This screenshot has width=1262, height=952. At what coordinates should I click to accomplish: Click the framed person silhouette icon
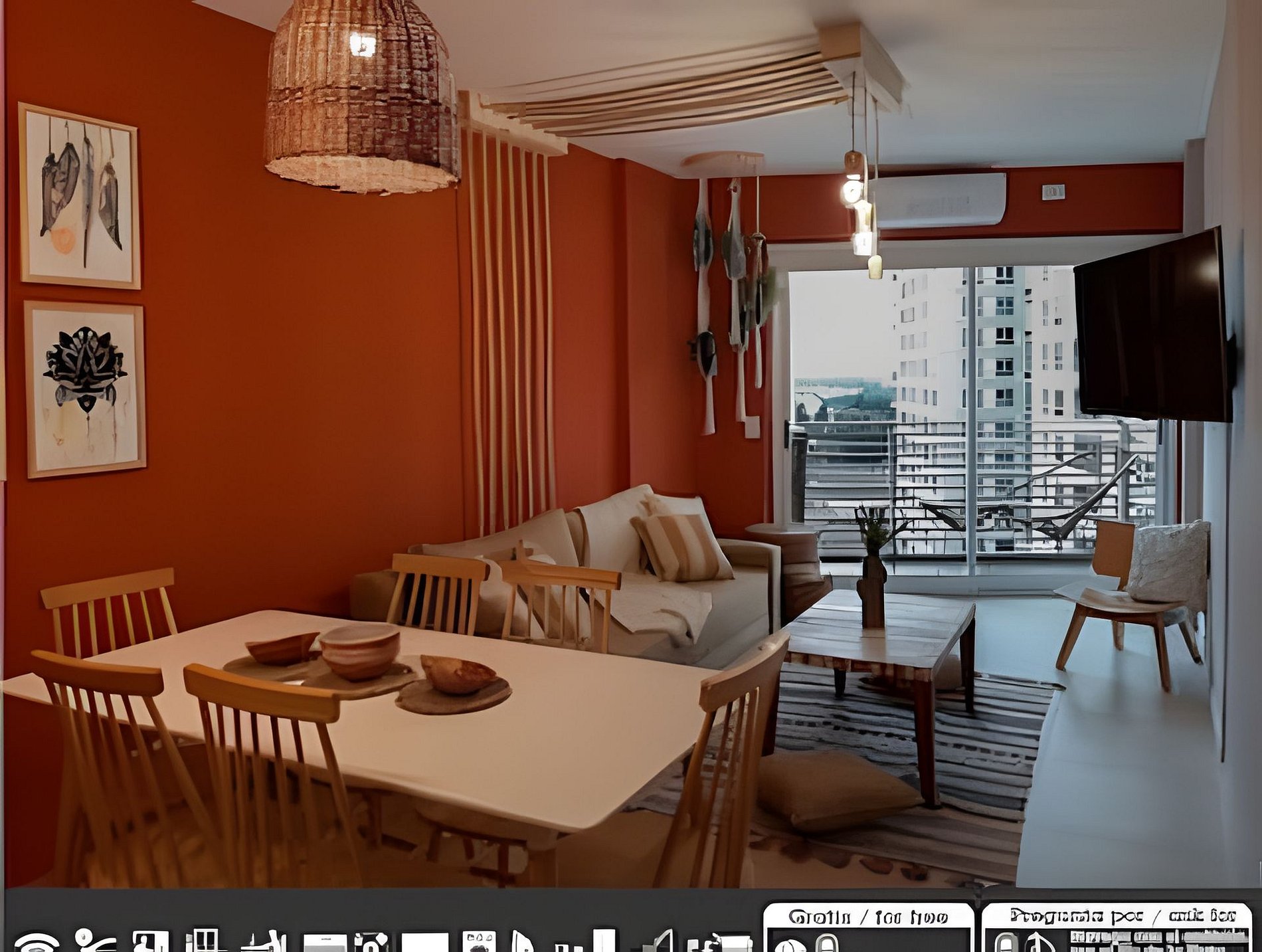point(149,941)
